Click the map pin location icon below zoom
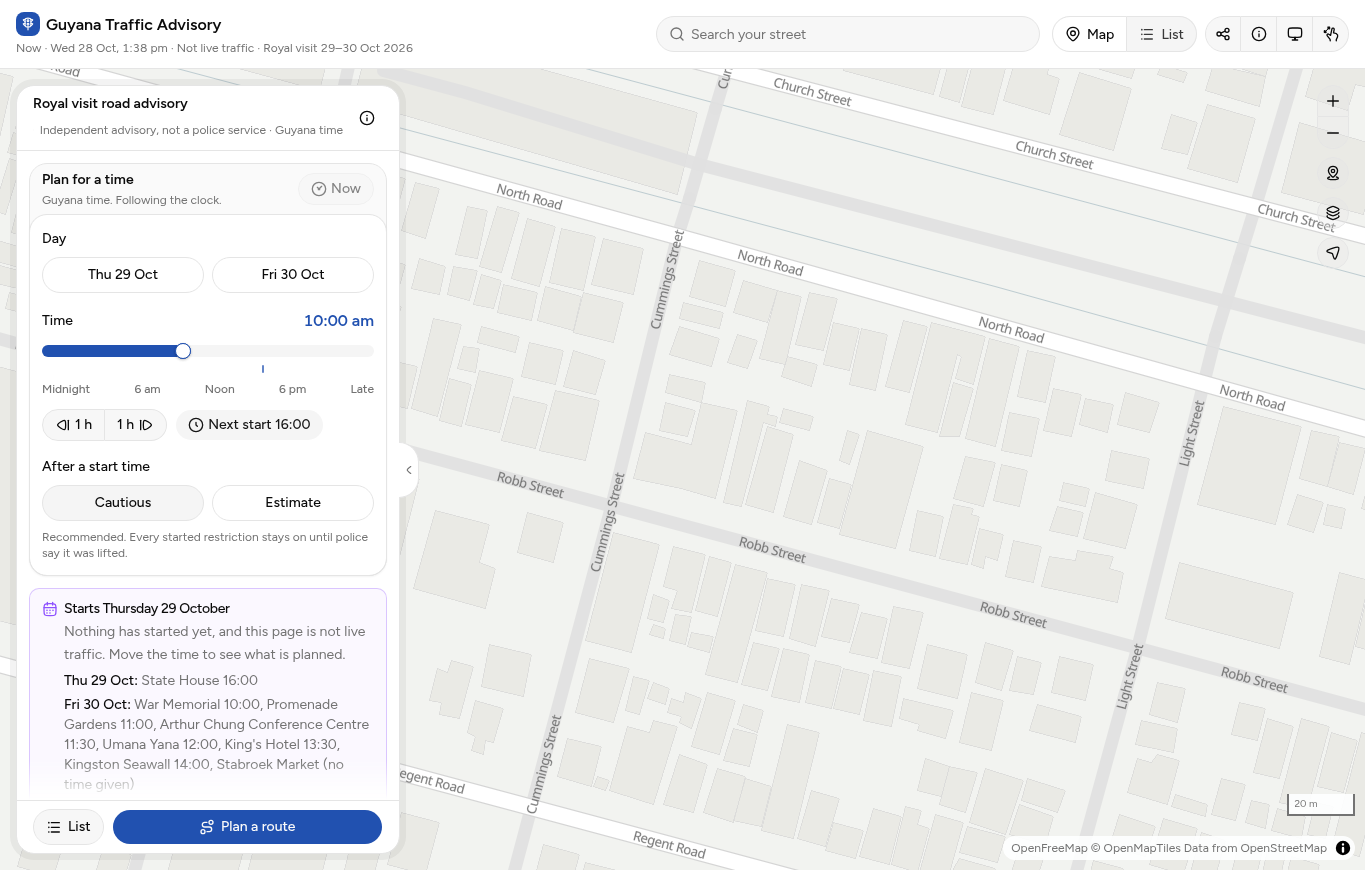The image size is (1365, 870). (x=1333, y=173)
